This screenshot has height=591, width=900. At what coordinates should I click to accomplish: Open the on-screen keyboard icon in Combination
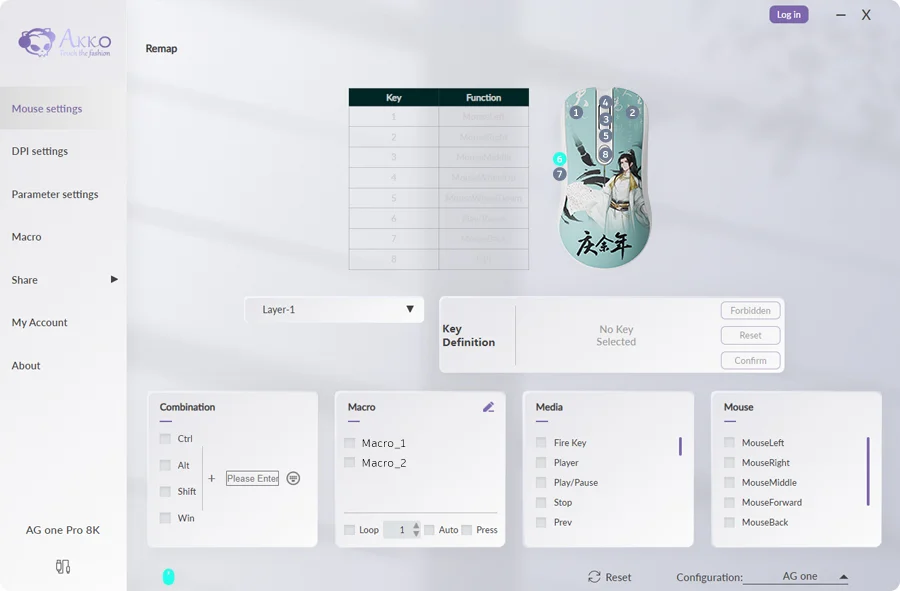click(x=293, y=479)
